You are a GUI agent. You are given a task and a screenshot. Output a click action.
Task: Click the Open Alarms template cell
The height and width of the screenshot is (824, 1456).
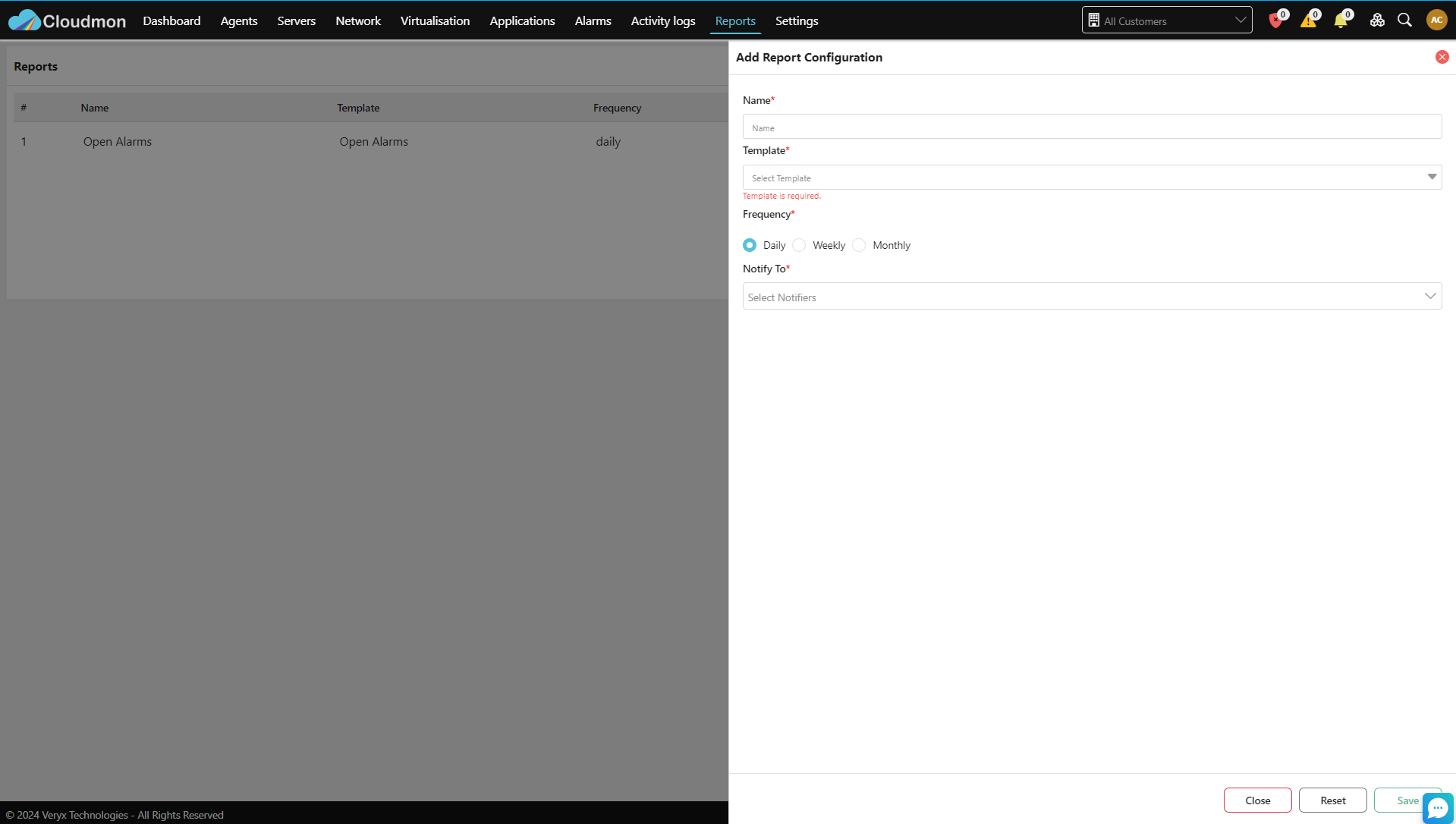click(373, 141)
